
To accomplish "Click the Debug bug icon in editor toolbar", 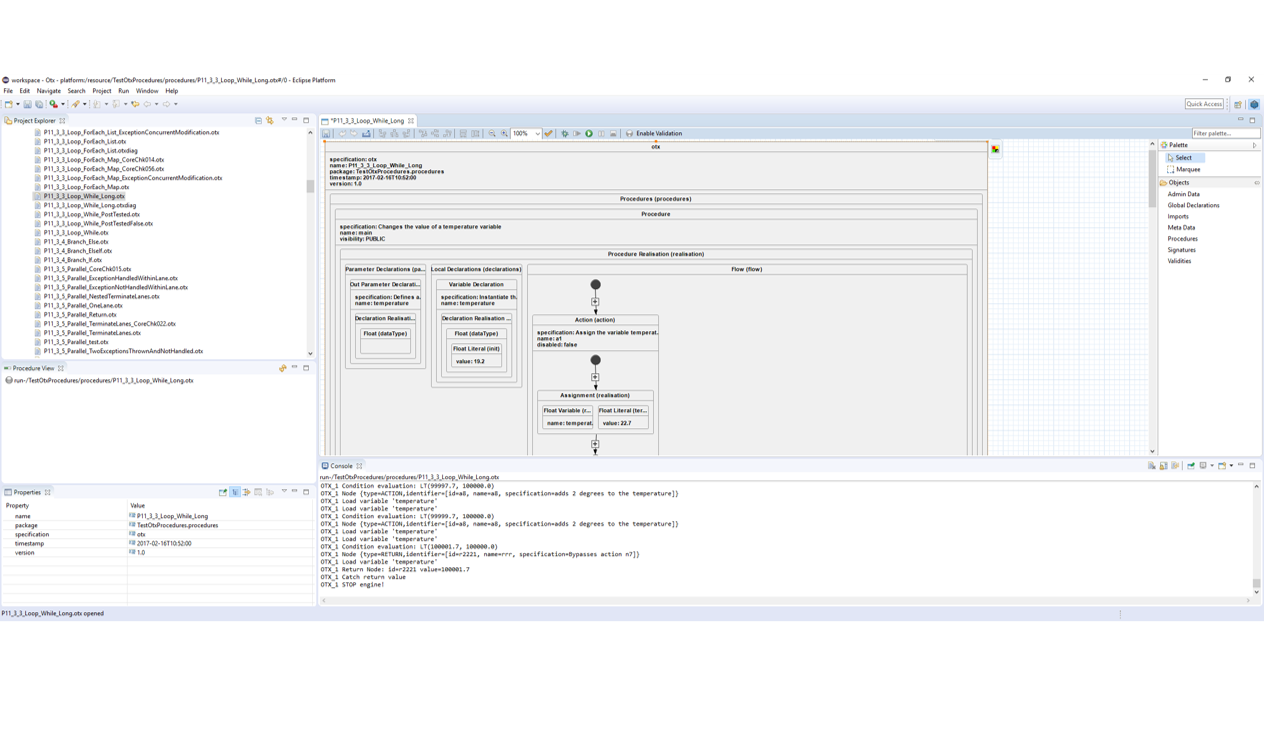I will 565,133.
